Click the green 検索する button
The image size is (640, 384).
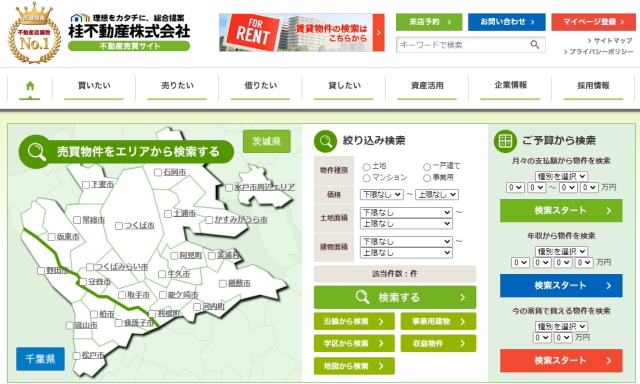pos(395,297)
